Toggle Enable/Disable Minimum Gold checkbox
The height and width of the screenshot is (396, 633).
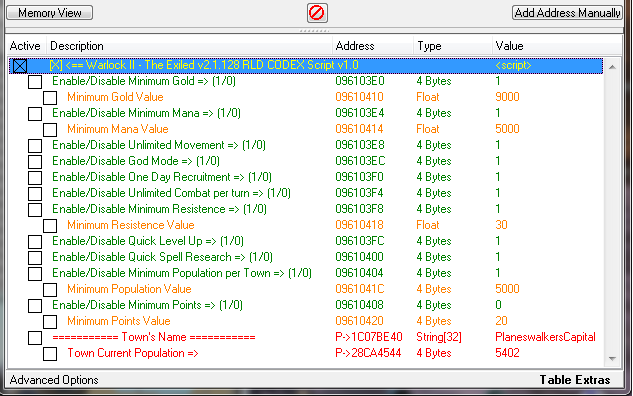tap(35, 82)
